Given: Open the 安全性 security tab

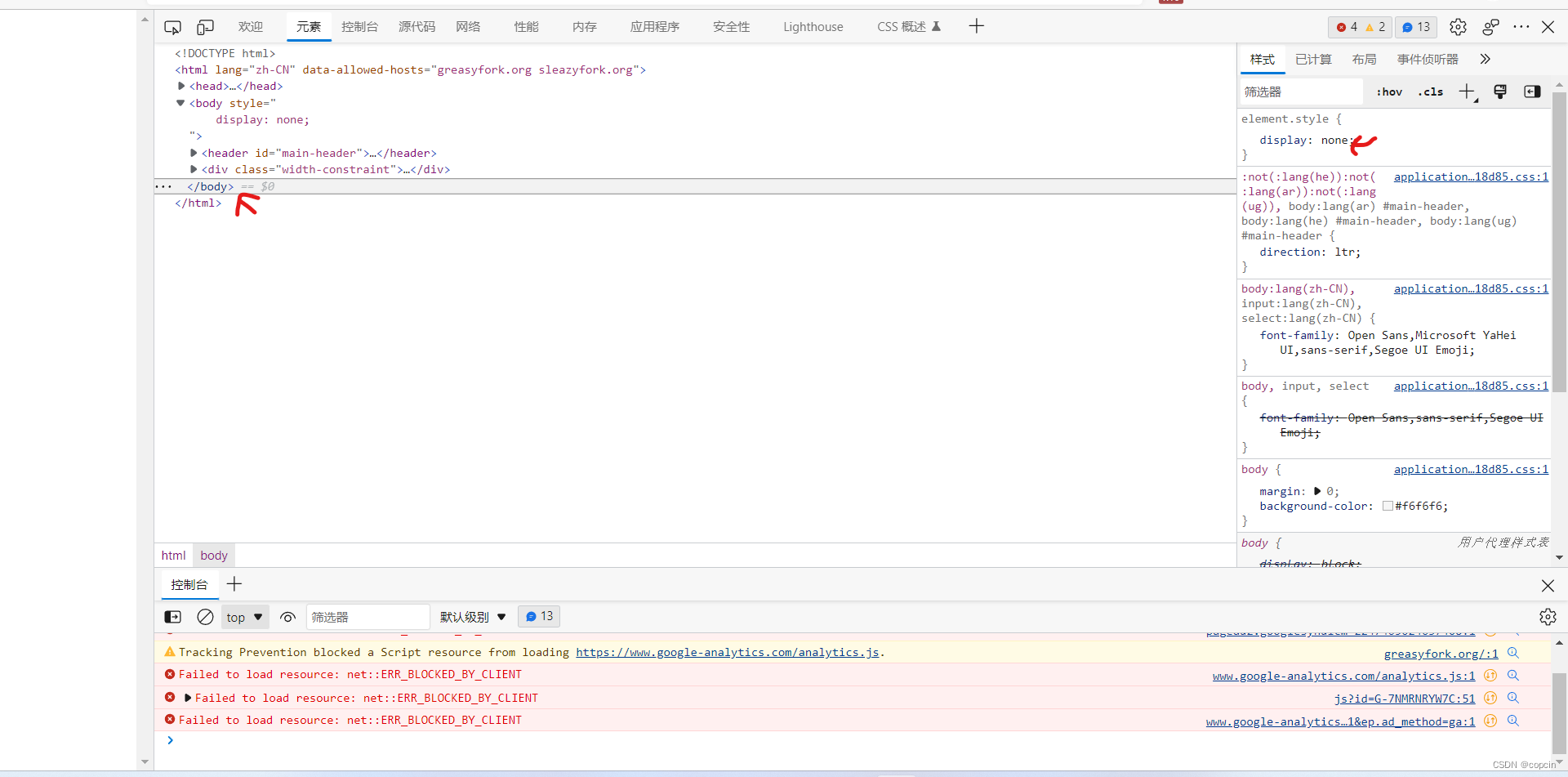Looking at the screenshot, I should 731,27.
